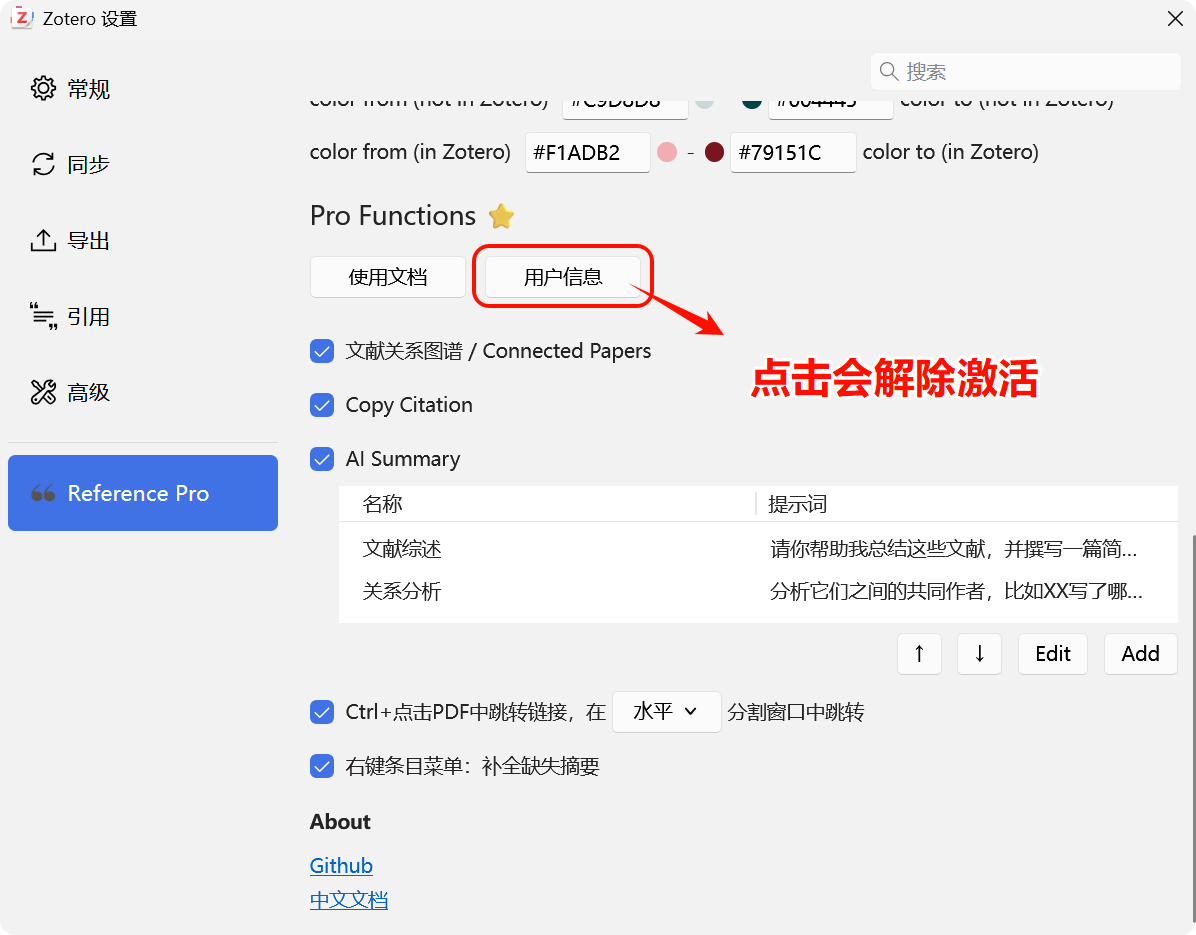
Task: Move prompt down with ↓ button
Action: [x=979, y=654]
